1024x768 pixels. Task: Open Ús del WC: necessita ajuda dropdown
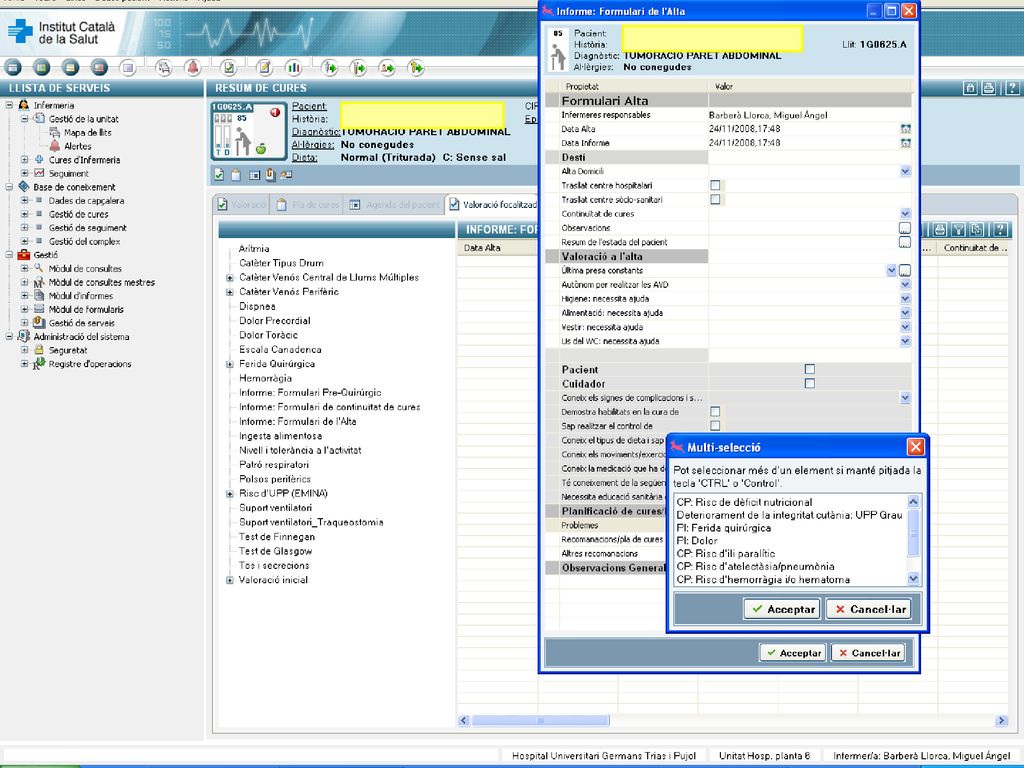905,341
